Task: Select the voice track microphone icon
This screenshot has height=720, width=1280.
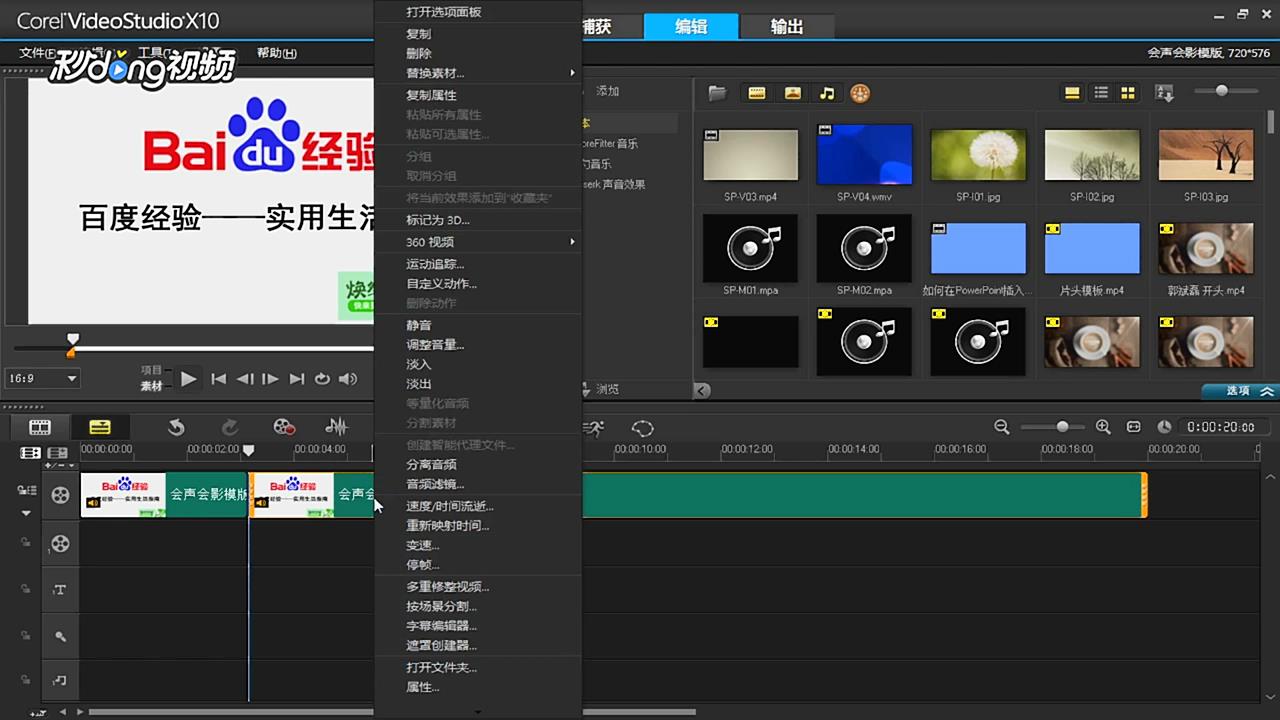Action: [60, 636]
